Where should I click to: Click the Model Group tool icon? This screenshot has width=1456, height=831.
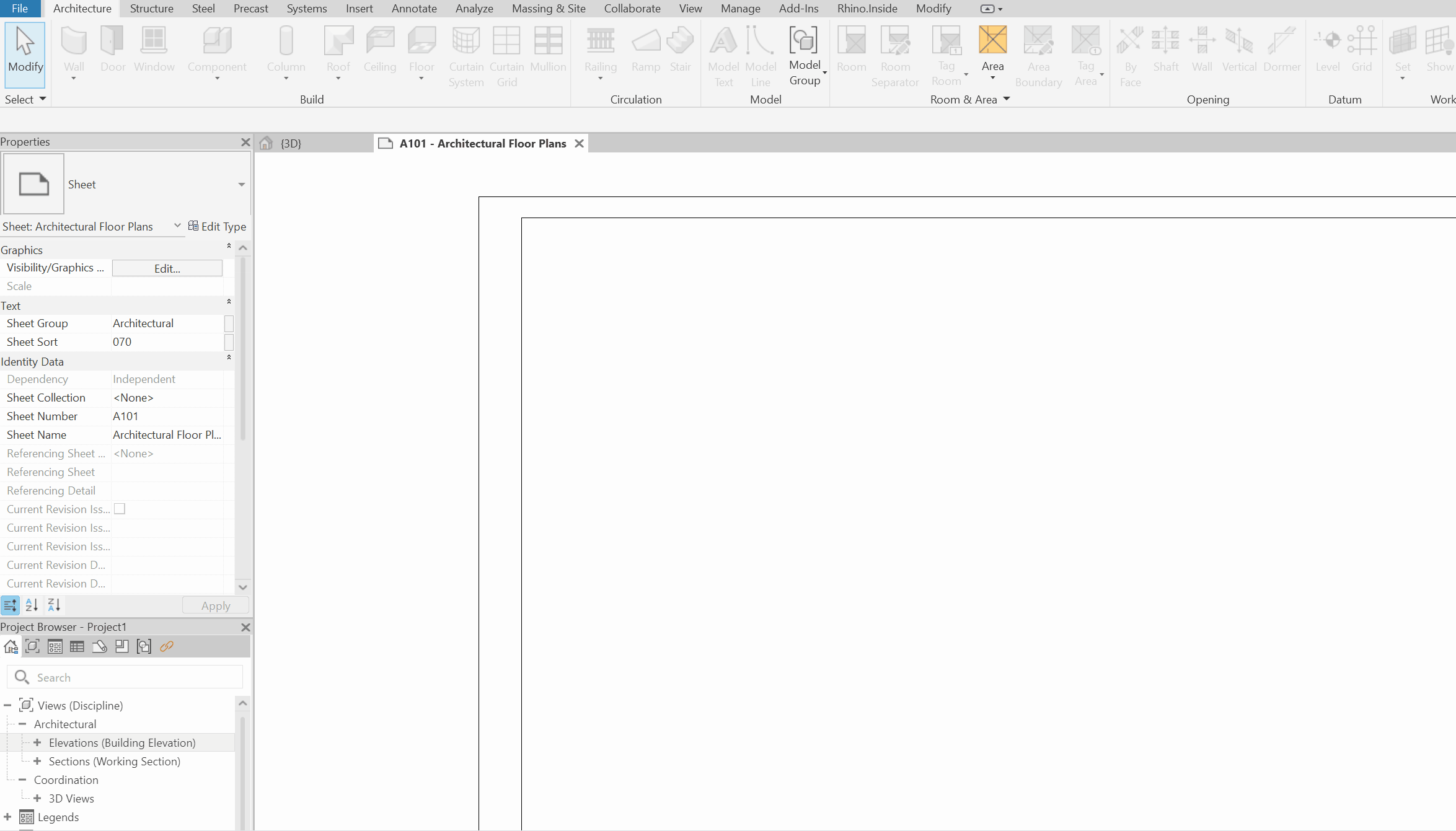[x=803, y=41]
